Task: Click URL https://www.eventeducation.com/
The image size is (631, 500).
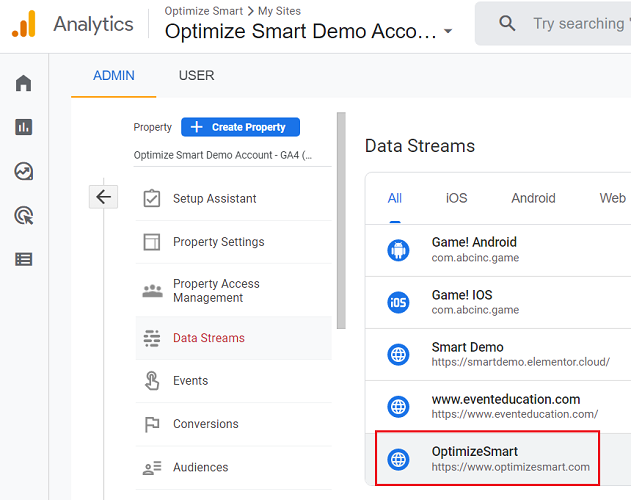Action: pyautogui.click(x=515, y=414)
